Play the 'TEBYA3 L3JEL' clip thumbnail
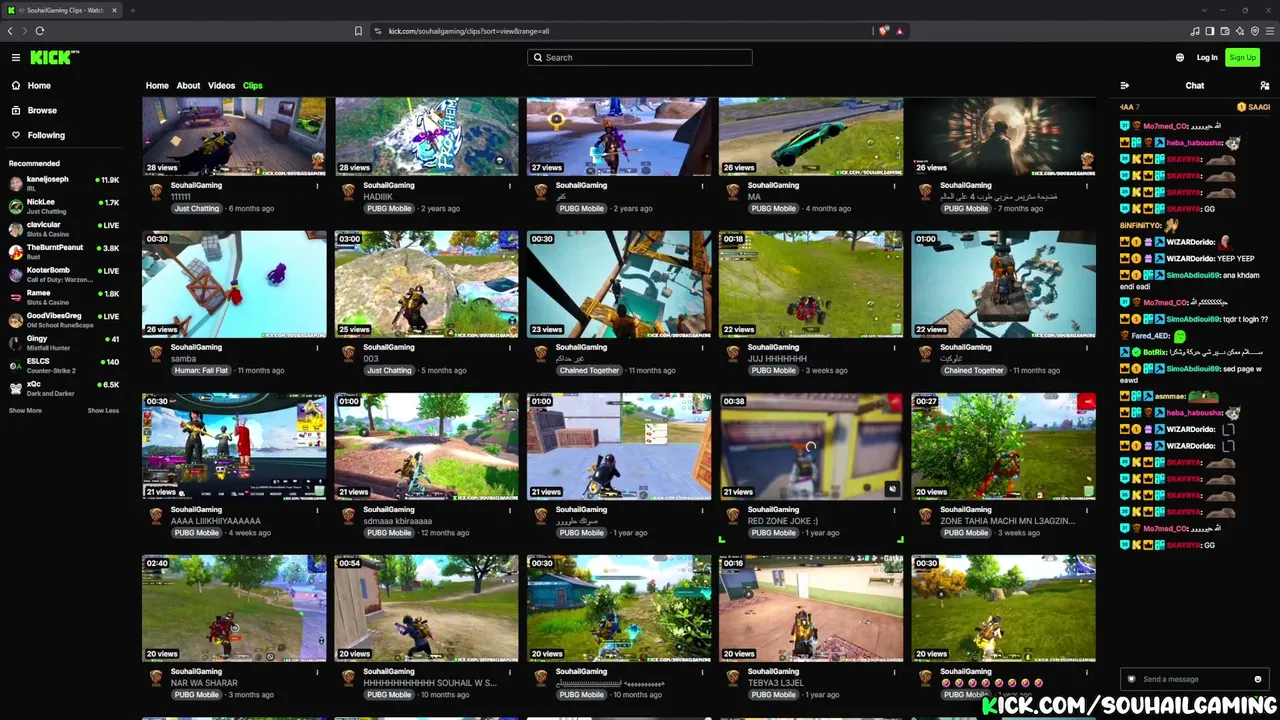Screen dimensions: 1280x720 coord(811,609)
